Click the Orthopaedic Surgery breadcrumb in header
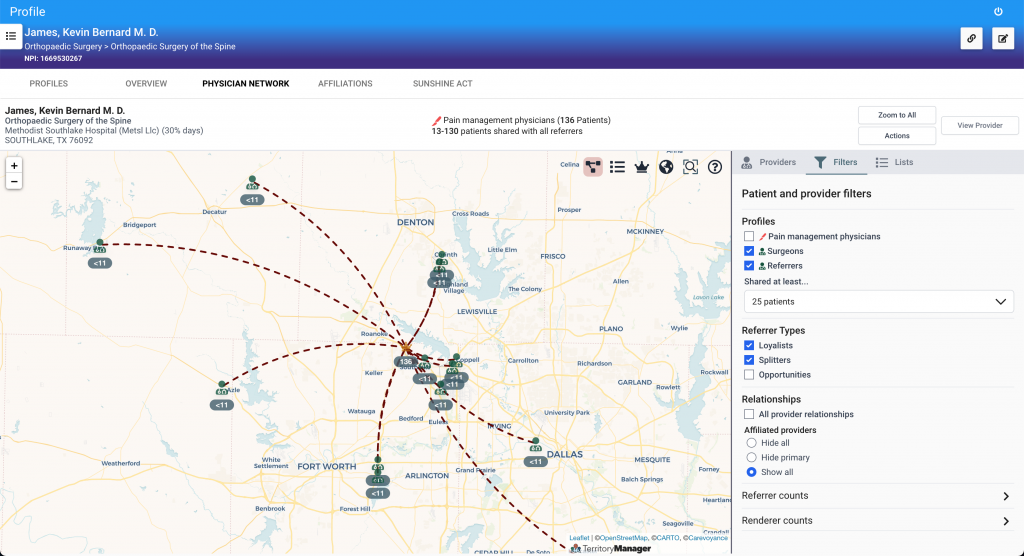Screen dimensions: 1024x556 click(63, 46)
